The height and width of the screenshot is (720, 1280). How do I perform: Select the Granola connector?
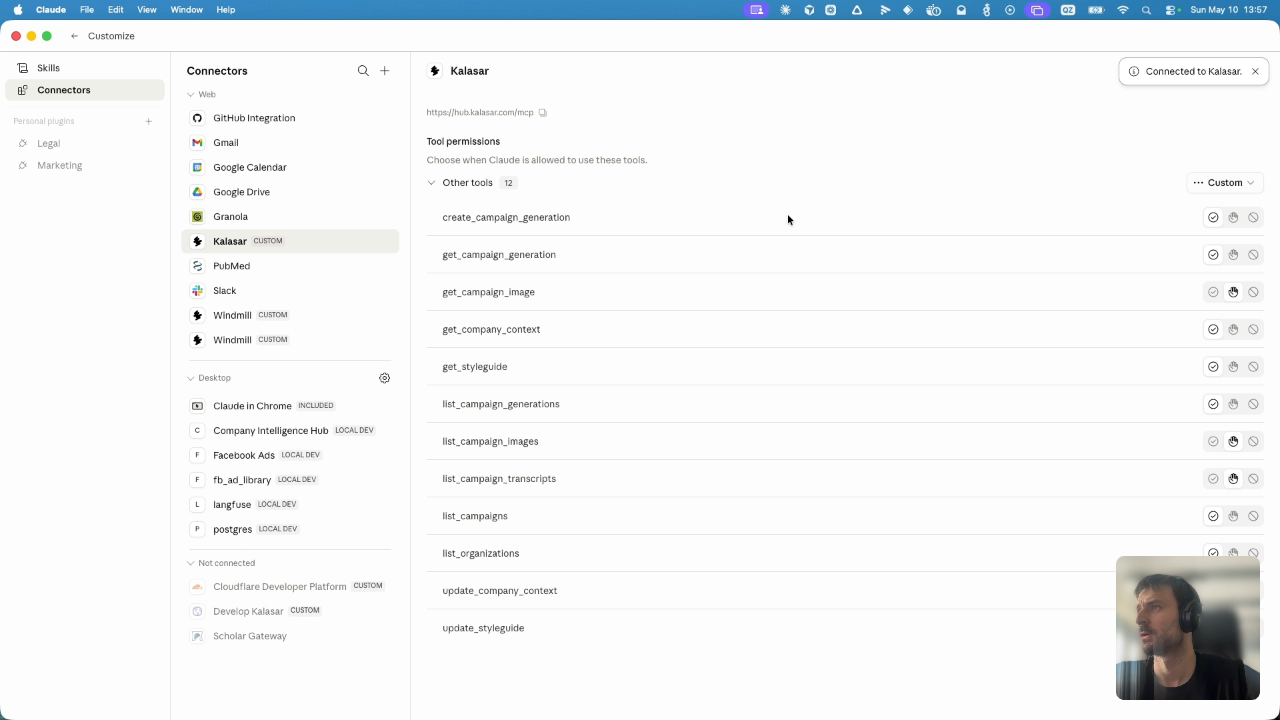tap(290, 217)
